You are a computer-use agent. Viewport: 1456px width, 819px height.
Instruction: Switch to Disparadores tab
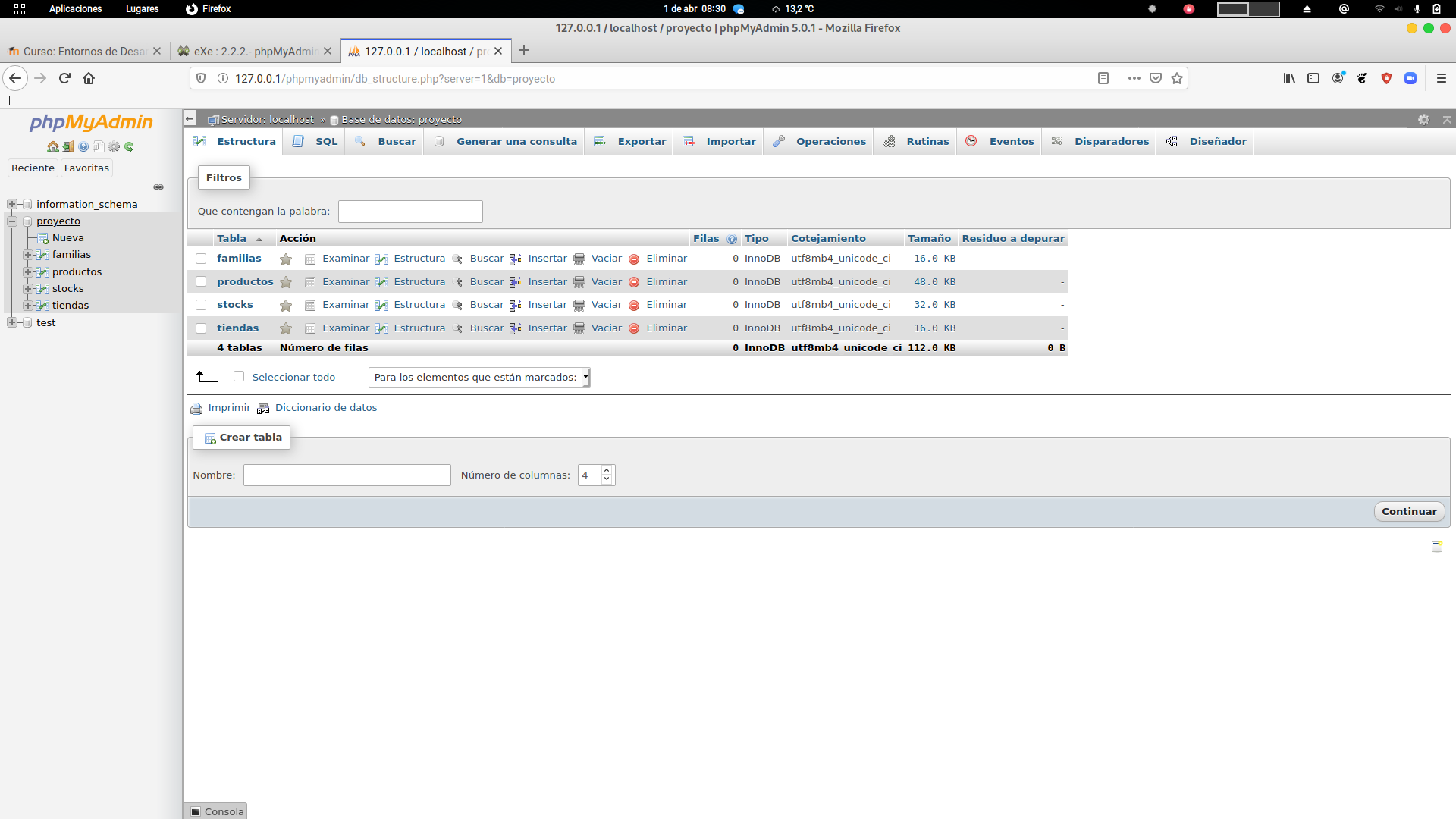pos(1100,142)
